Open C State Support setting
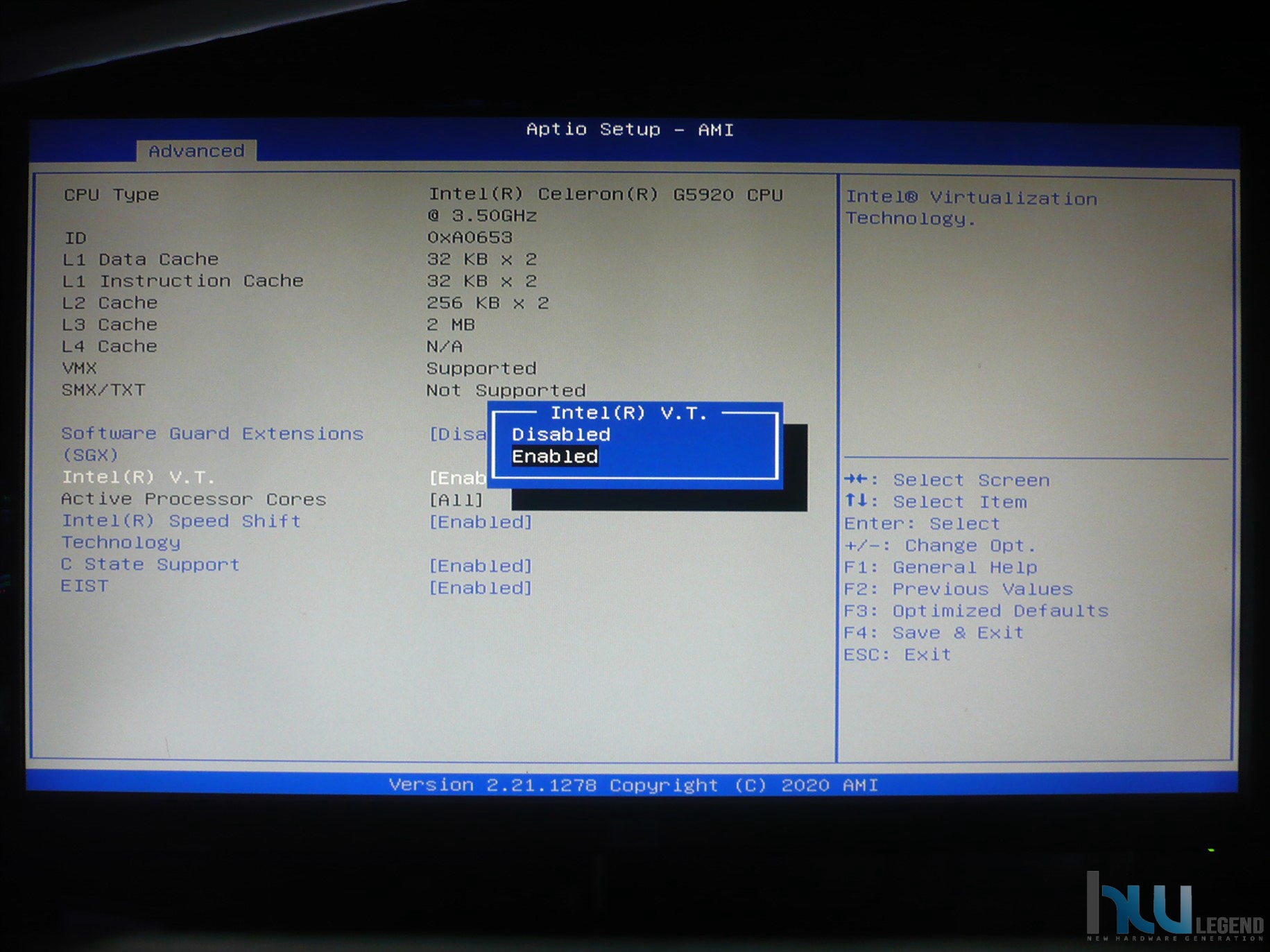Viewport: 1270px width, 952px height. point(151,564)
